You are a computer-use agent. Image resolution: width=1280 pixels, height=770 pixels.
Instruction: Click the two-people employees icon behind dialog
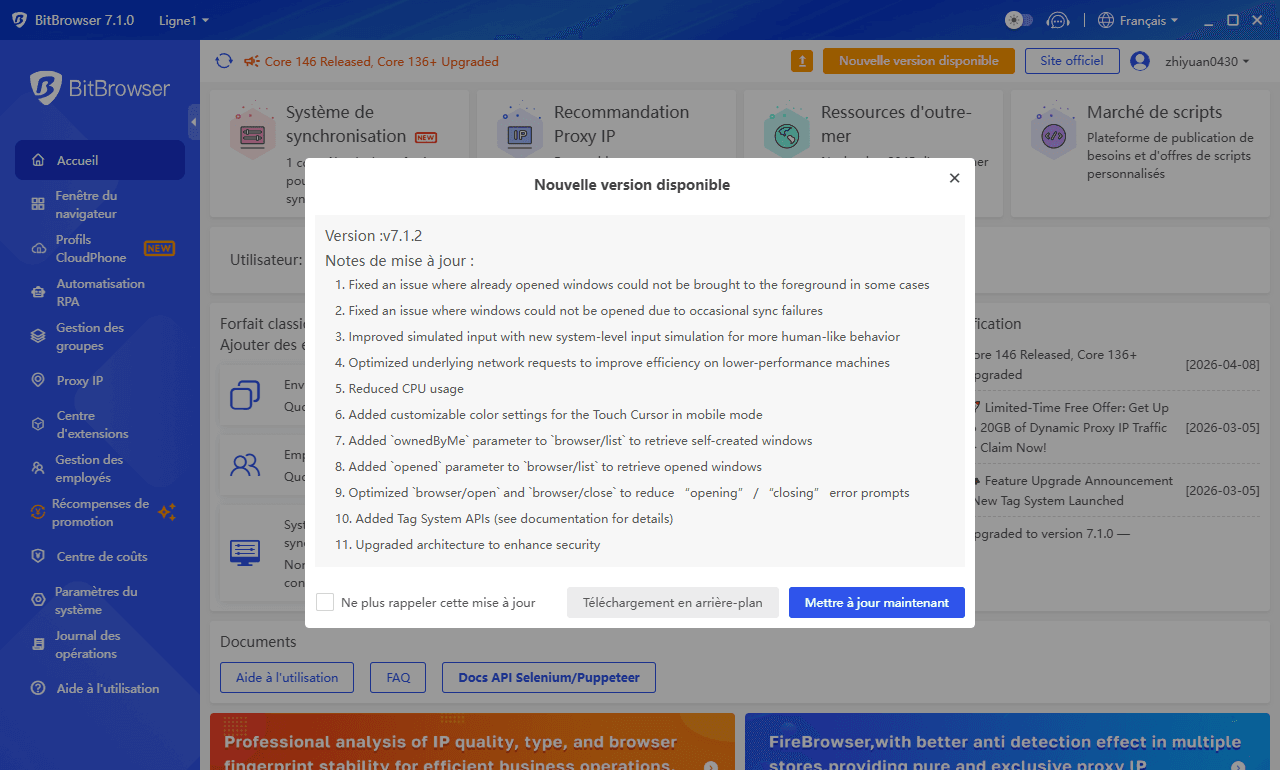coord(245,464)
